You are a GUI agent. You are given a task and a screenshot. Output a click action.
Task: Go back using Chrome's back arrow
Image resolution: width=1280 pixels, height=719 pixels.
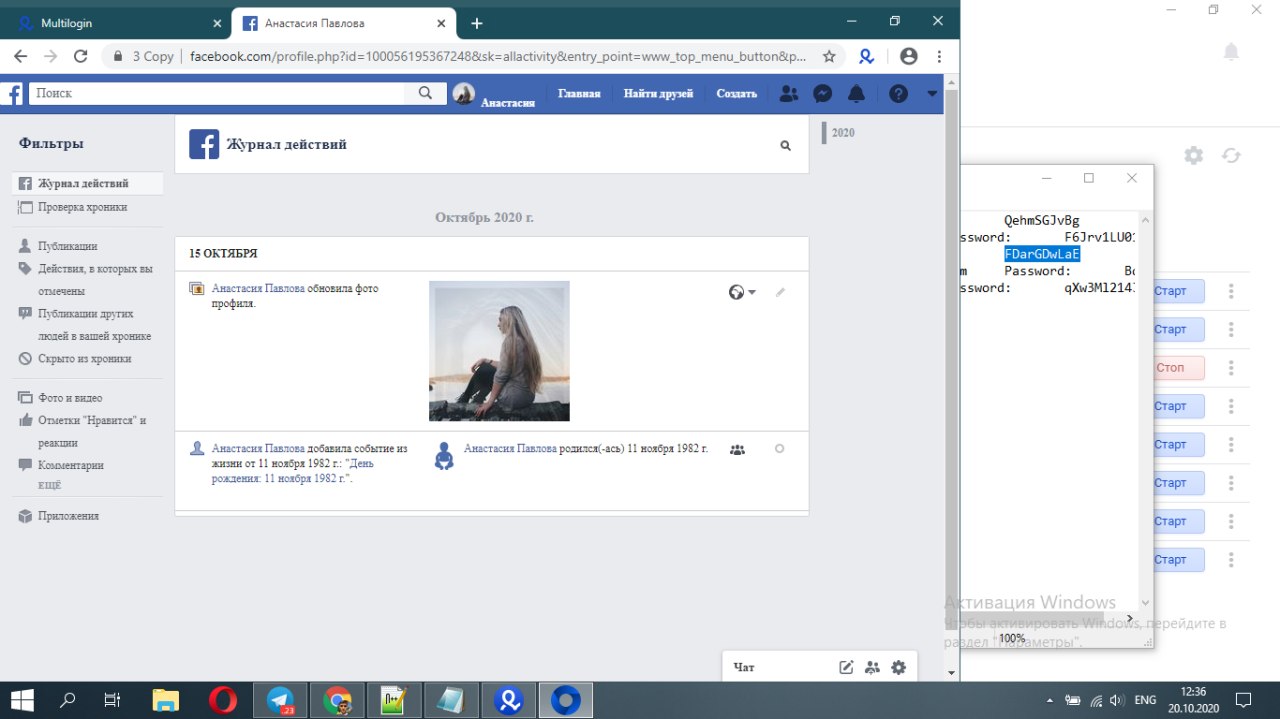(20, 56)
